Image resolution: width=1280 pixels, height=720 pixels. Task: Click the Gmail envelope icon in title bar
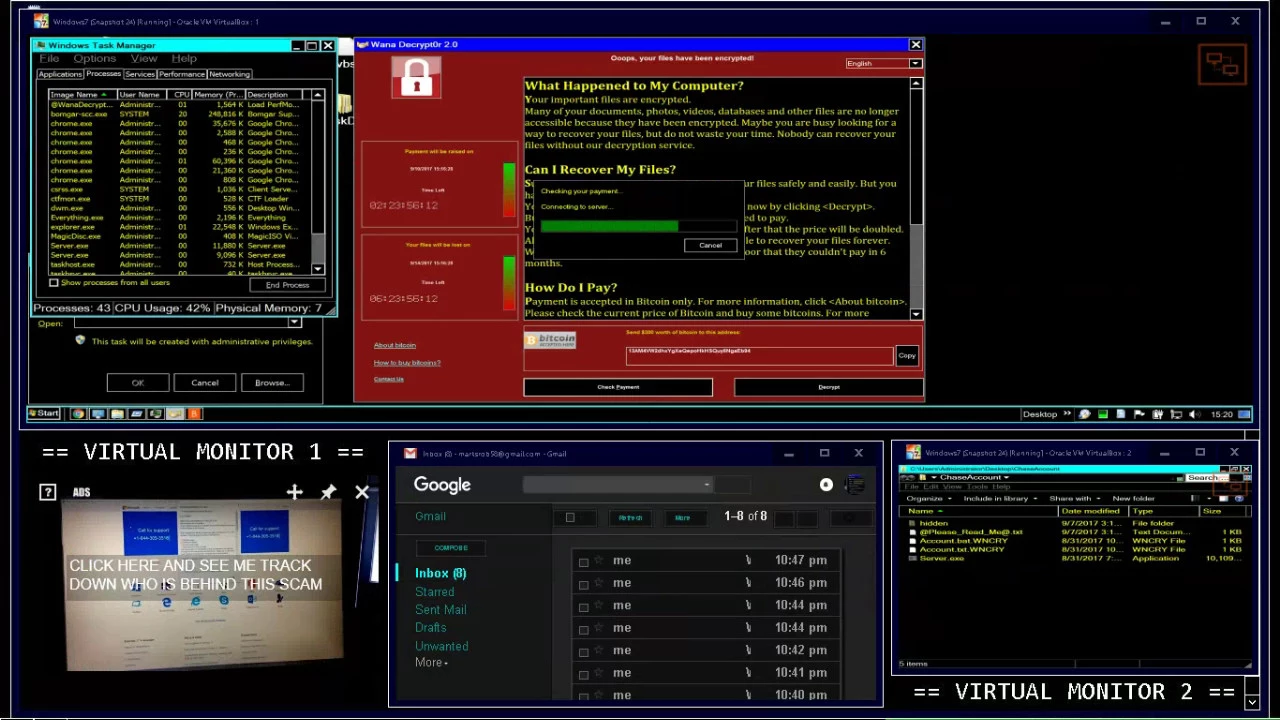point(410,453)
